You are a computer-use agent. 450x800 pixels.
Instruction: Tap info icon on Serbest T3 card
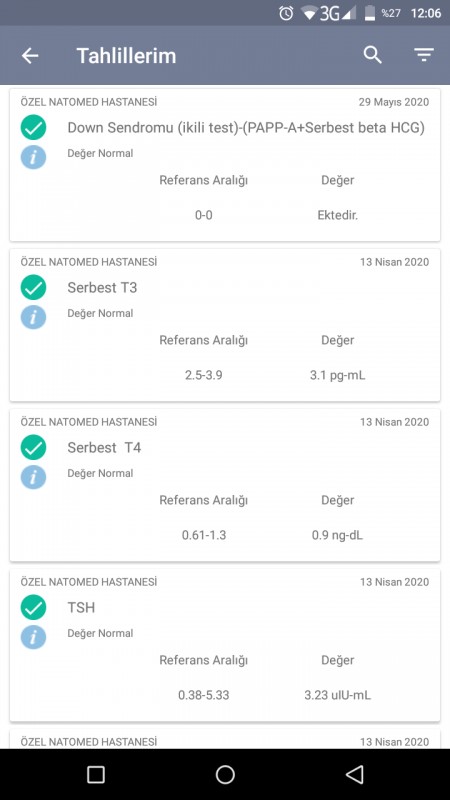point(34,316)
